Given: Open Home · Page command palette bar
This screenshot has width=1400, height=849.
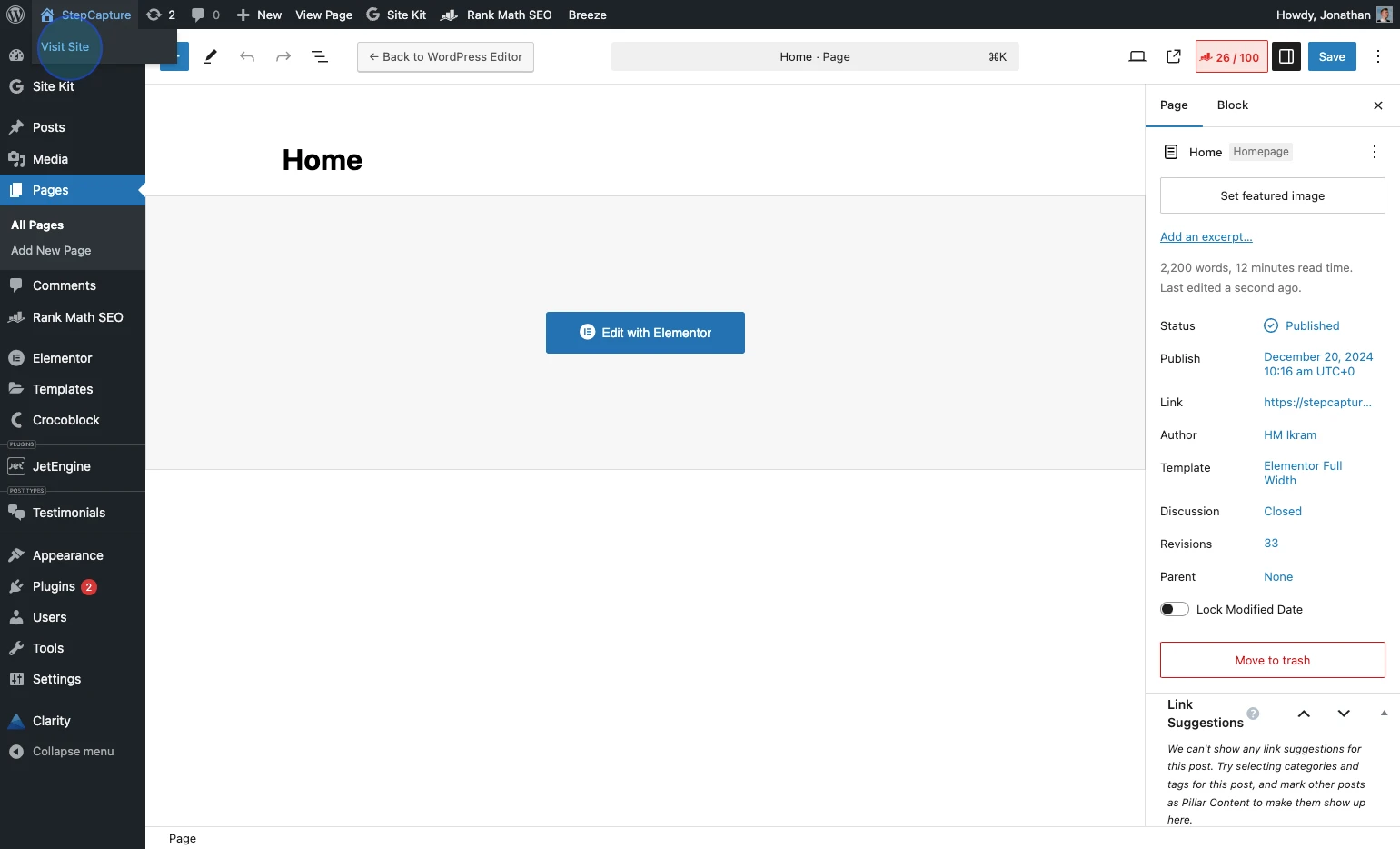Looking at the screenshot, I should (x=815, y=56).
